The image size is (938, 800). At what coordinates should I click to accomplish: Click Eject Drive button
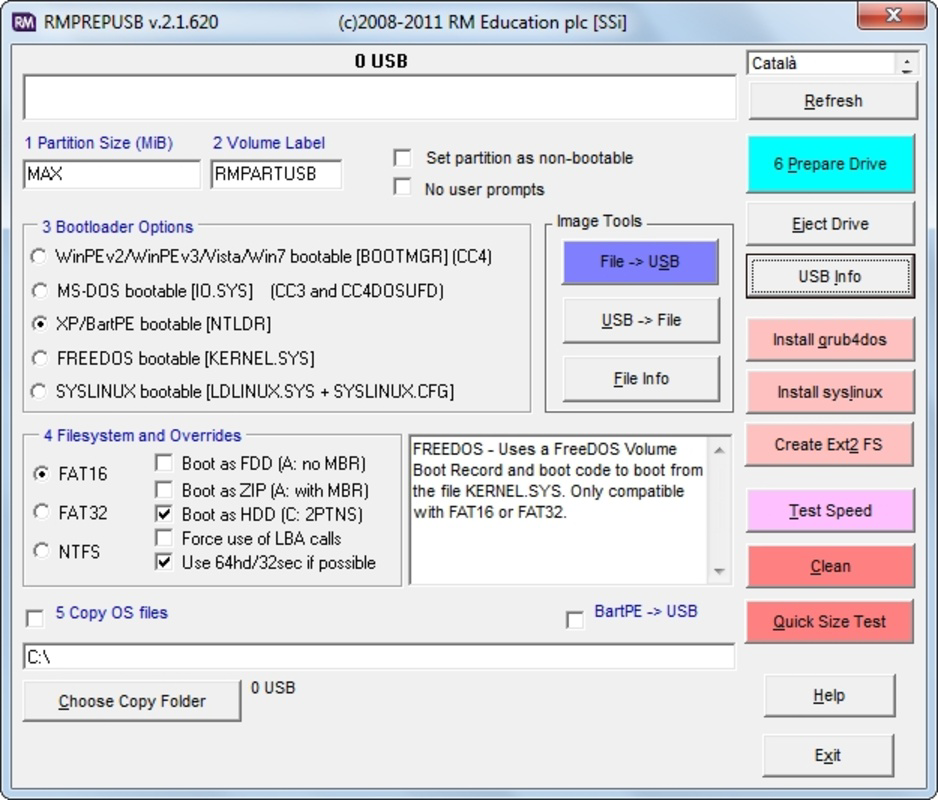click(x=830, y=224)
